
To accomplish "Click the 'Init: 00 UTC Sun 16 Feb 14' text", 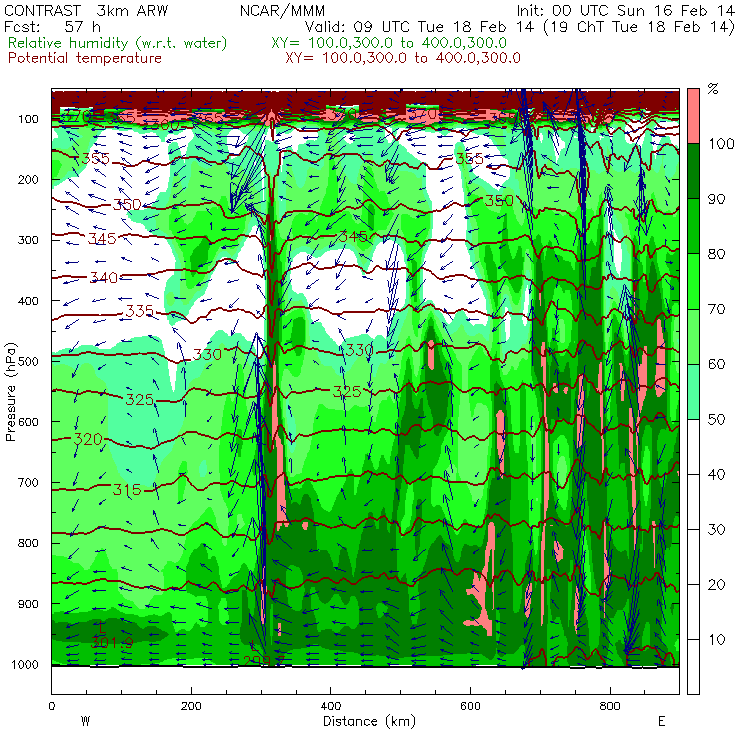I will 625,10.
